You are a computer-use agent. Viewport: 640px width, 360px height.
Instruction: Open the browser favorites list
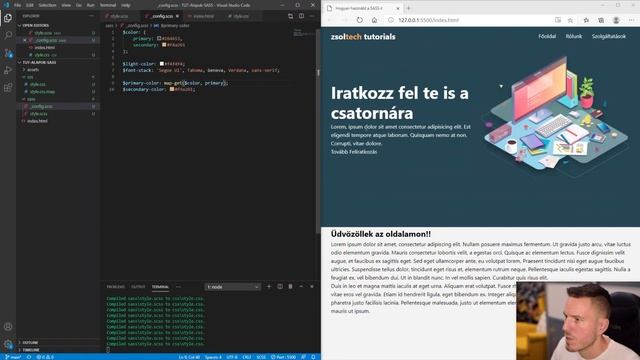click(x=586, y=20)
